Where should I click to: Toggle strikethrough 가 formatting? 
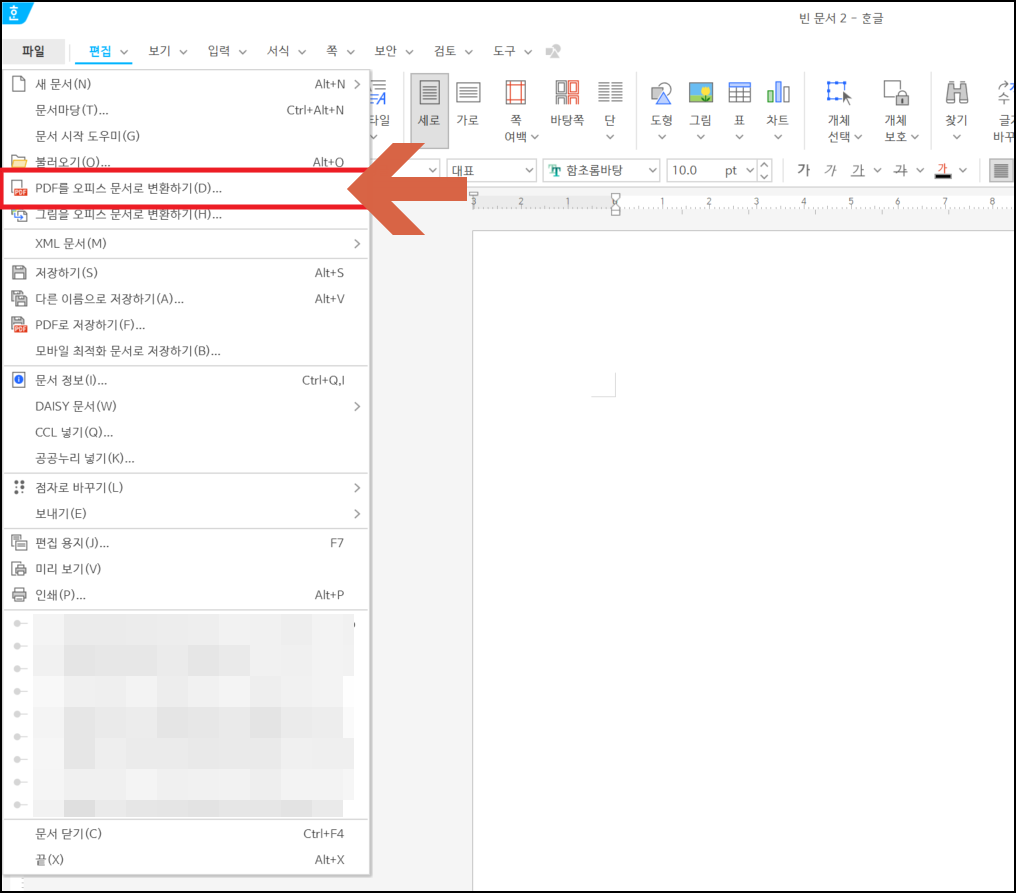901,170
